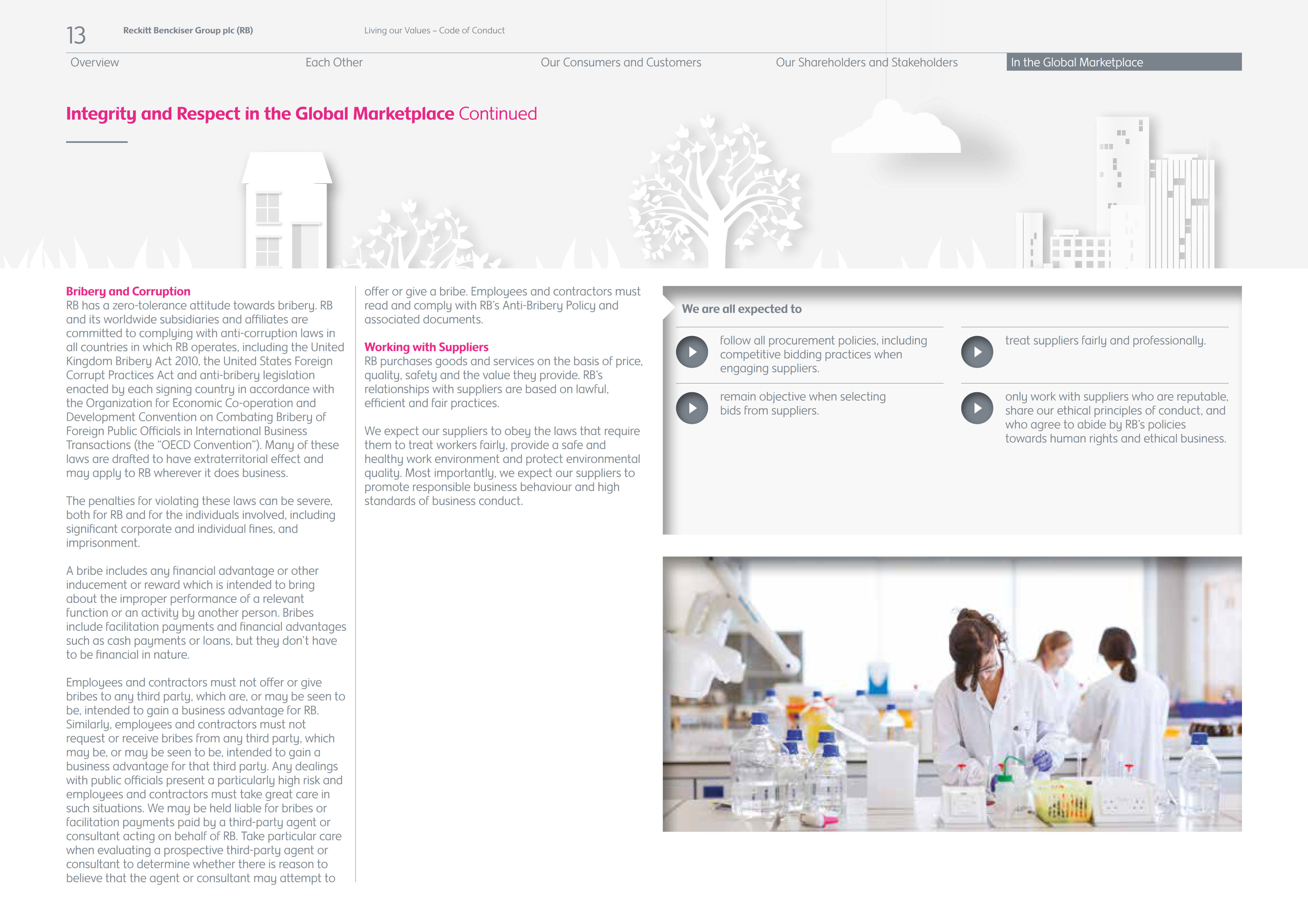Viewport: 1308px width, 924px height.
Task: Click play icon beside remain objective text
Action: 692,408
